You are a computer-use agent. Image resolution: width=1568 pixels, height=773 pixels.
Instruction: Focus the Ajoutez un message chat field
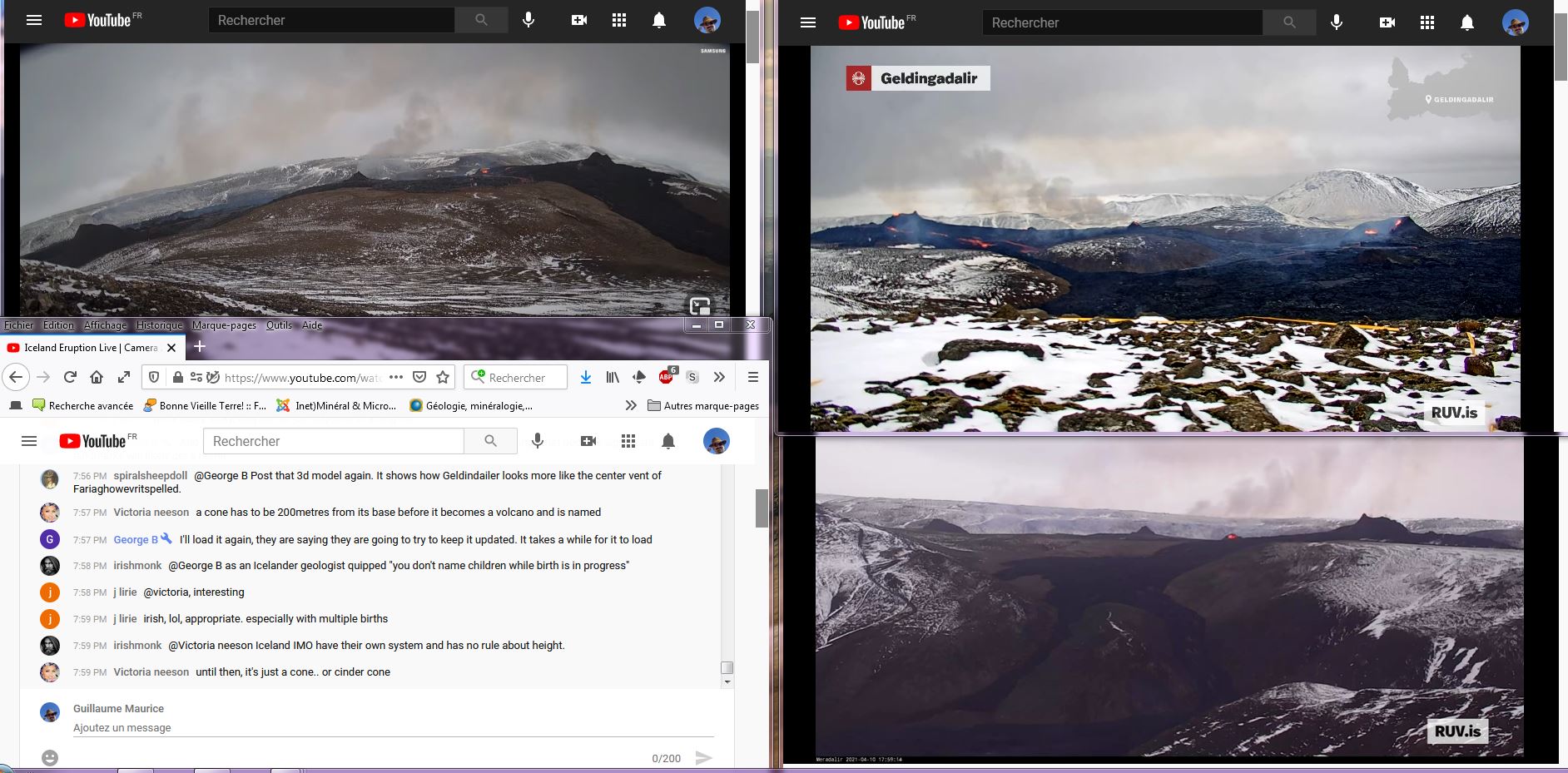(394, 727)
